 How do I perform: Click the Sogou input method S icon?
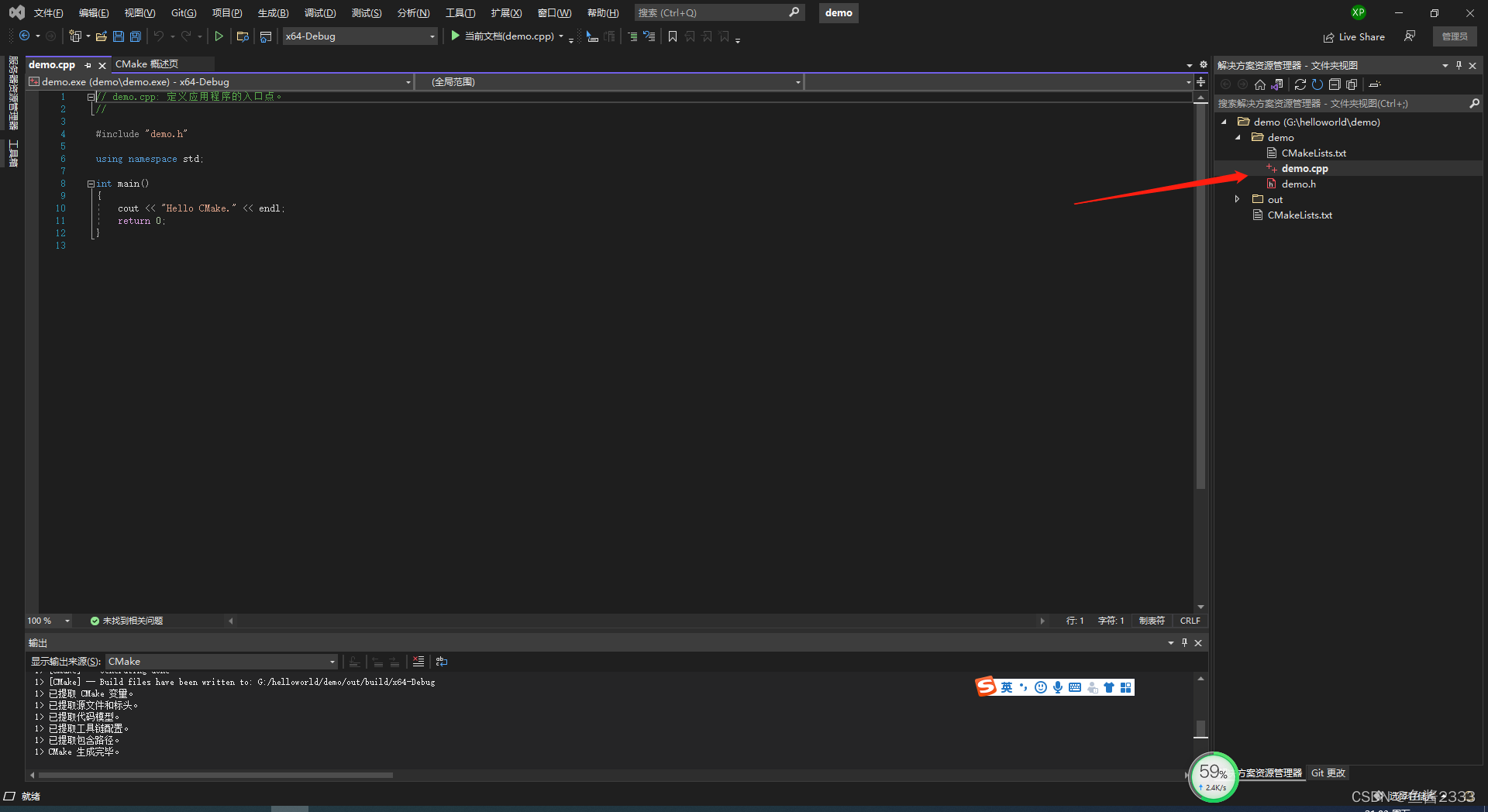click(x=986, y=686)
